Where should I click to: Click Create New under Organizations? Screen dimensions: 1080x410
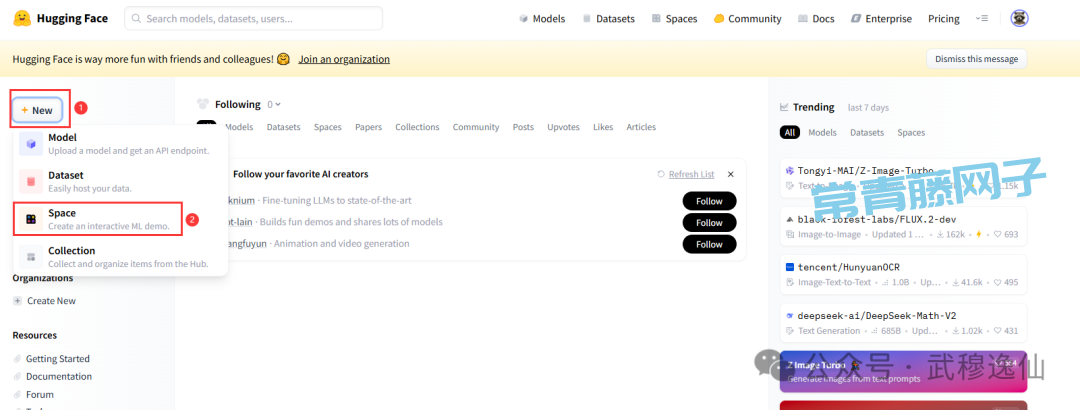50,301
